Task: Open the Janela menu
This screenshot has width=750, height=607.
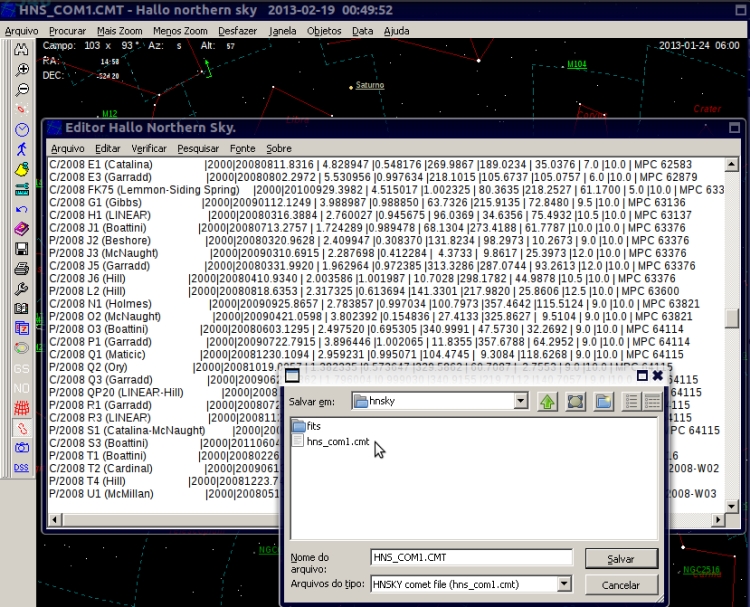Action: (x=282, y=31)
